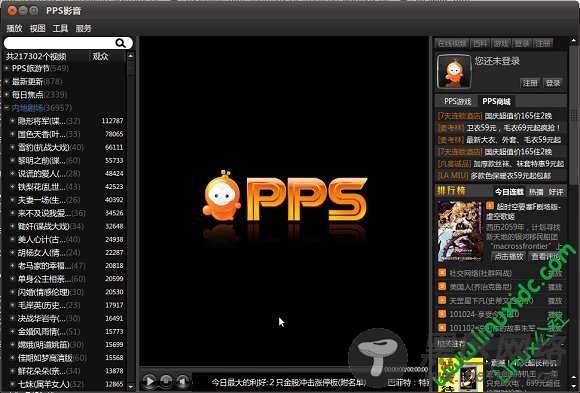
Task: Expand the 夫妻一场 series node
Action: (13, 200)
